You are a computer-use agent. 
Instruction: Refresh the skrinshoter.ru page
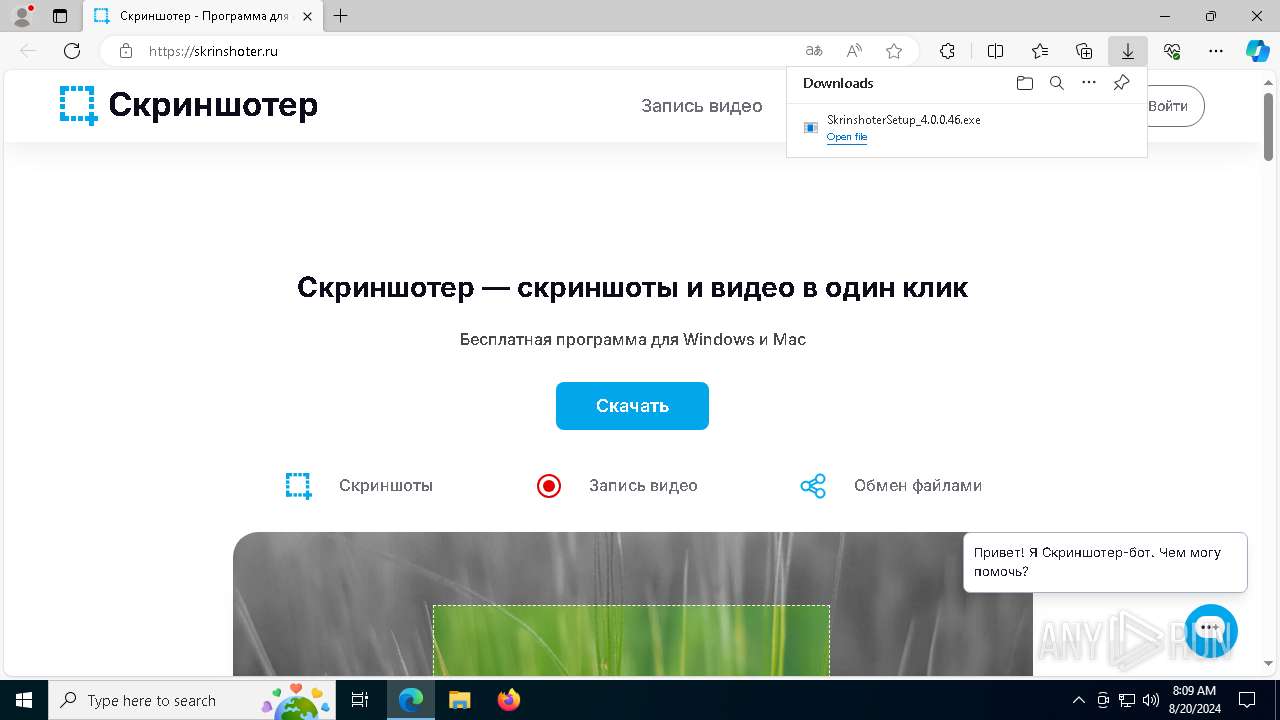point(72,51)
